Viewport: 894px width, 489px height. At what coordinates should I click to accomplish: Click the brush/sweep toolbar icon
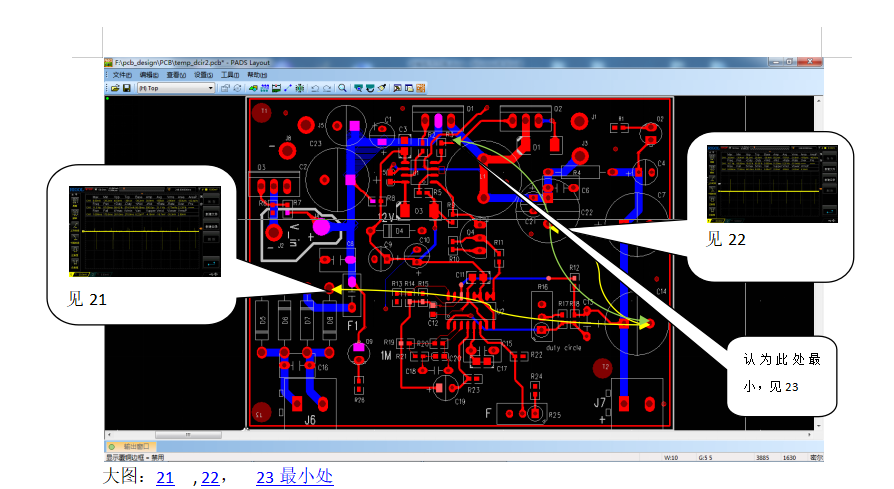382,88
